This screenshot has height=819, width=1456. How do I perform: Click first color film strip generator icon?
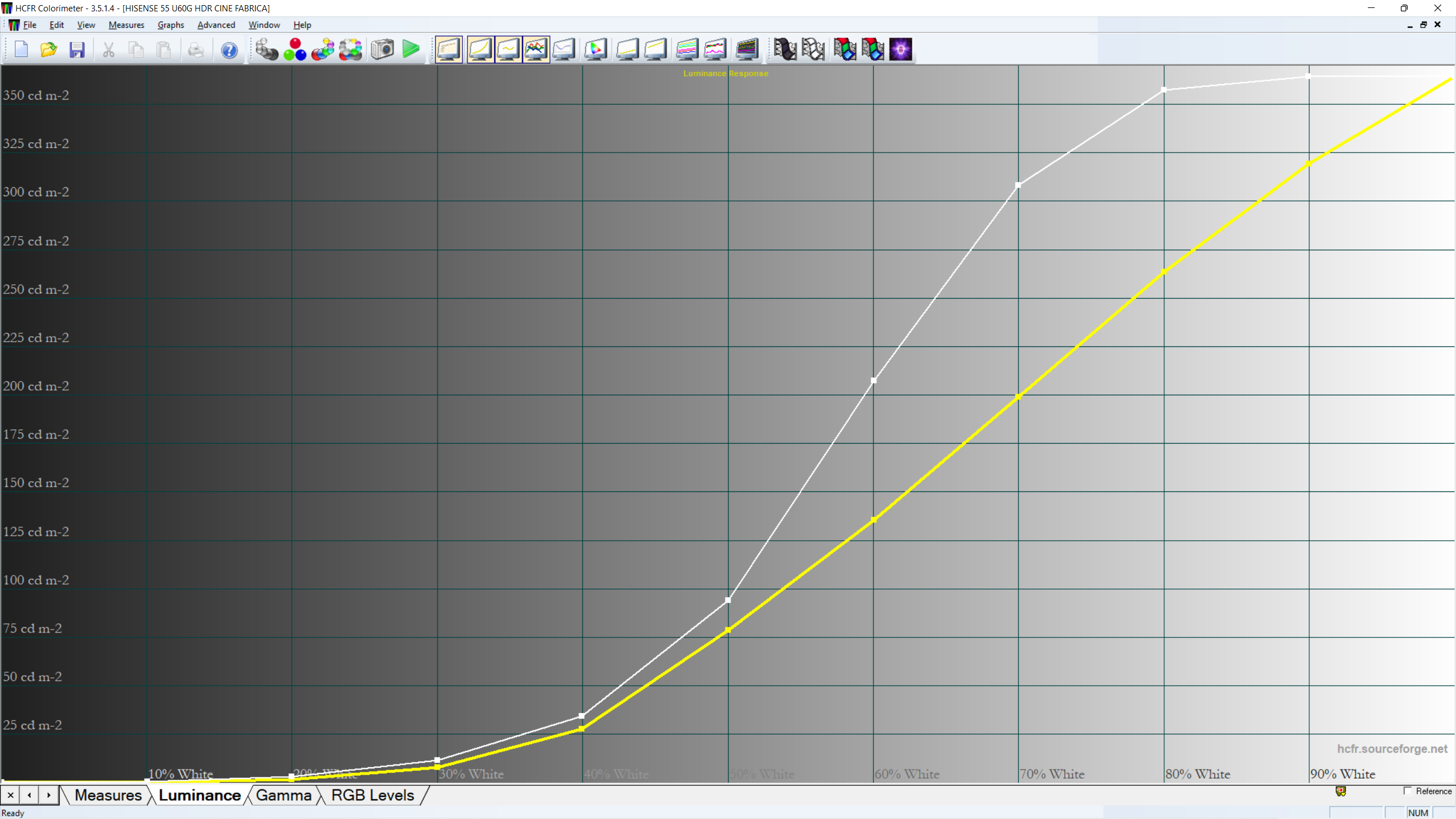click(x=845, y=49)
